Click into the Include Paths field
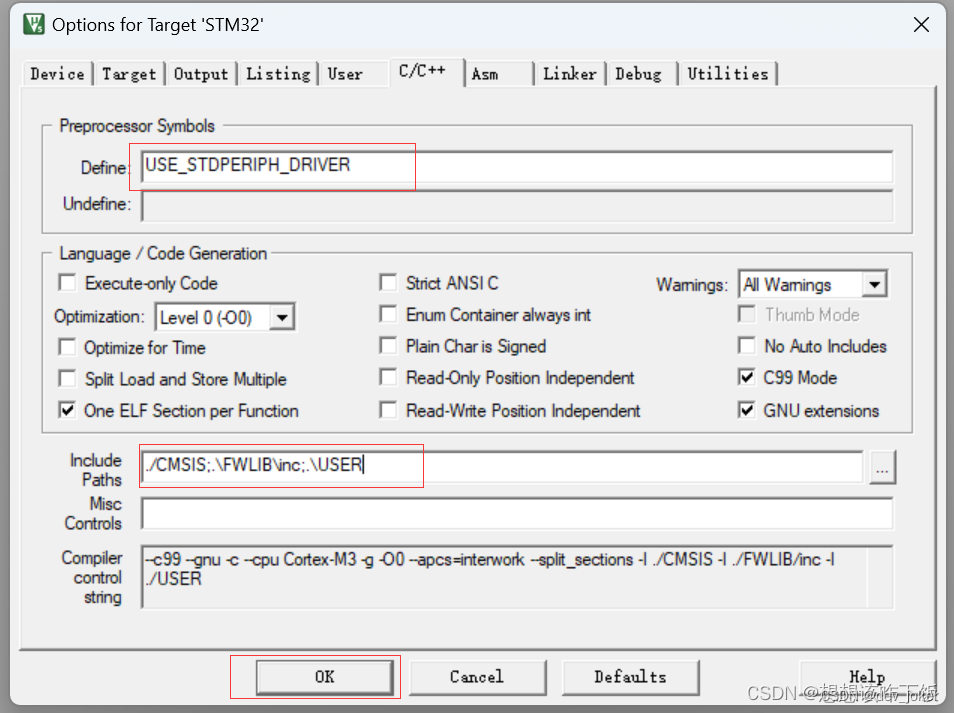 click(x=502, y=466)
